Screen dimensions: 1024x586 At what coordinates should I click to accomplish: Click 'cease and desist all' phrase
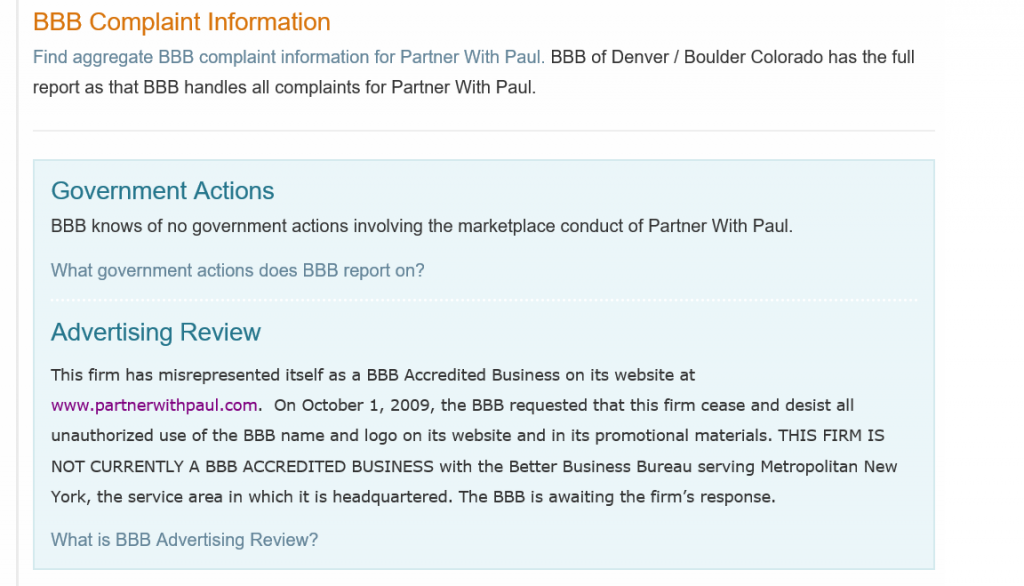click(x=777, y=405)
